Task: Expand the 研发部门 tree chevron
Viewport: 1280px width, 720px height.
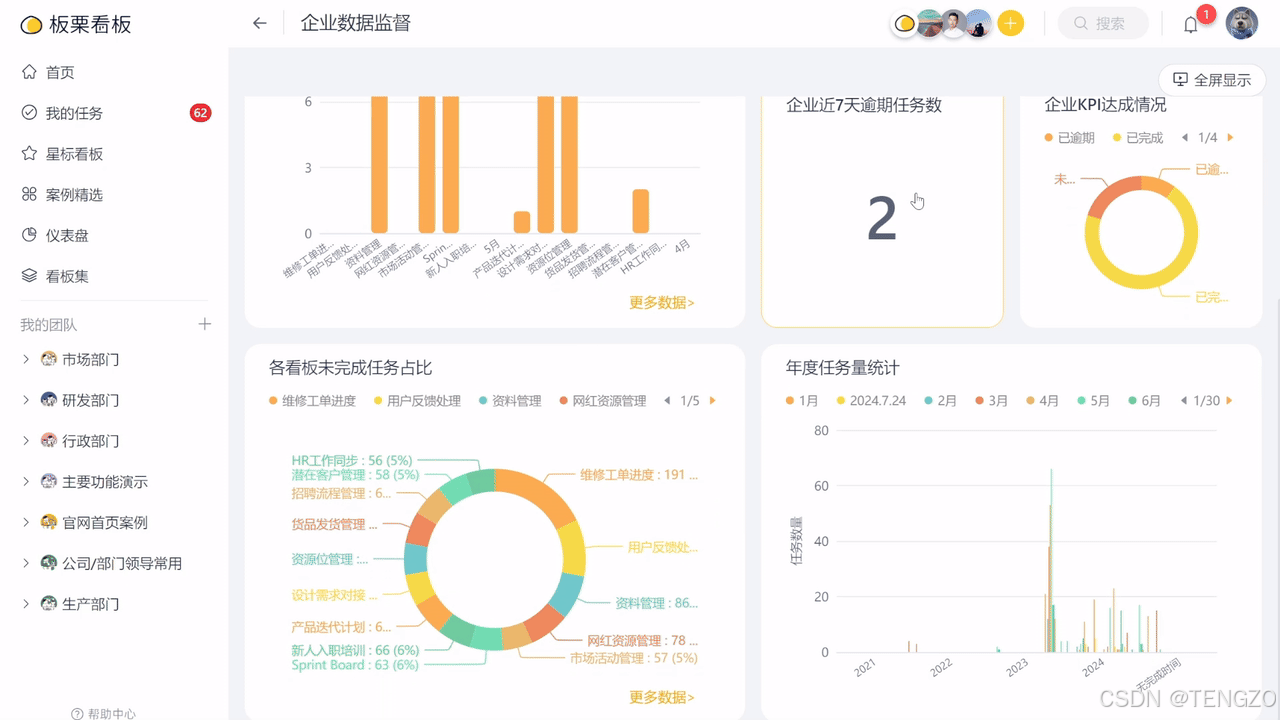Action: [x=26, y=400]
